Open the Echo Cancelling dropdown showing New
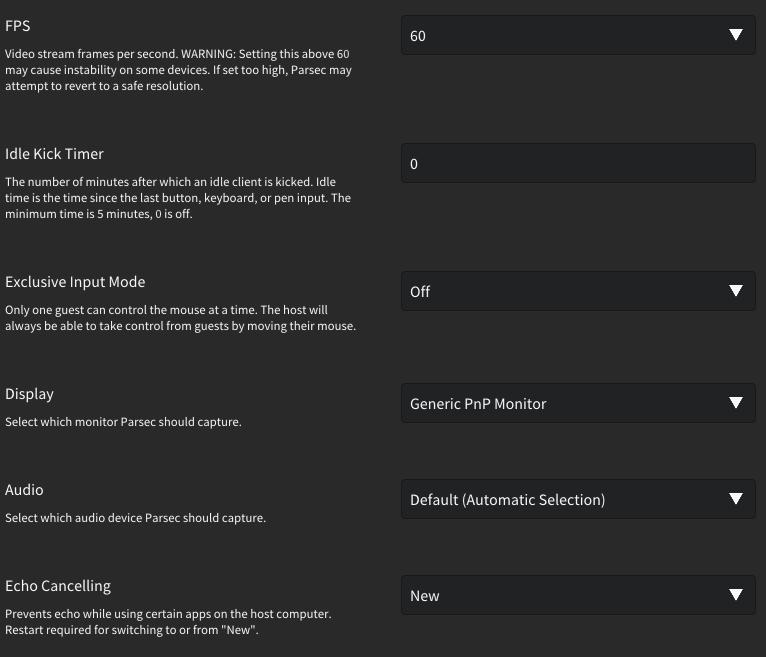Viewport: 766px width, 657px height. [578, 595]
